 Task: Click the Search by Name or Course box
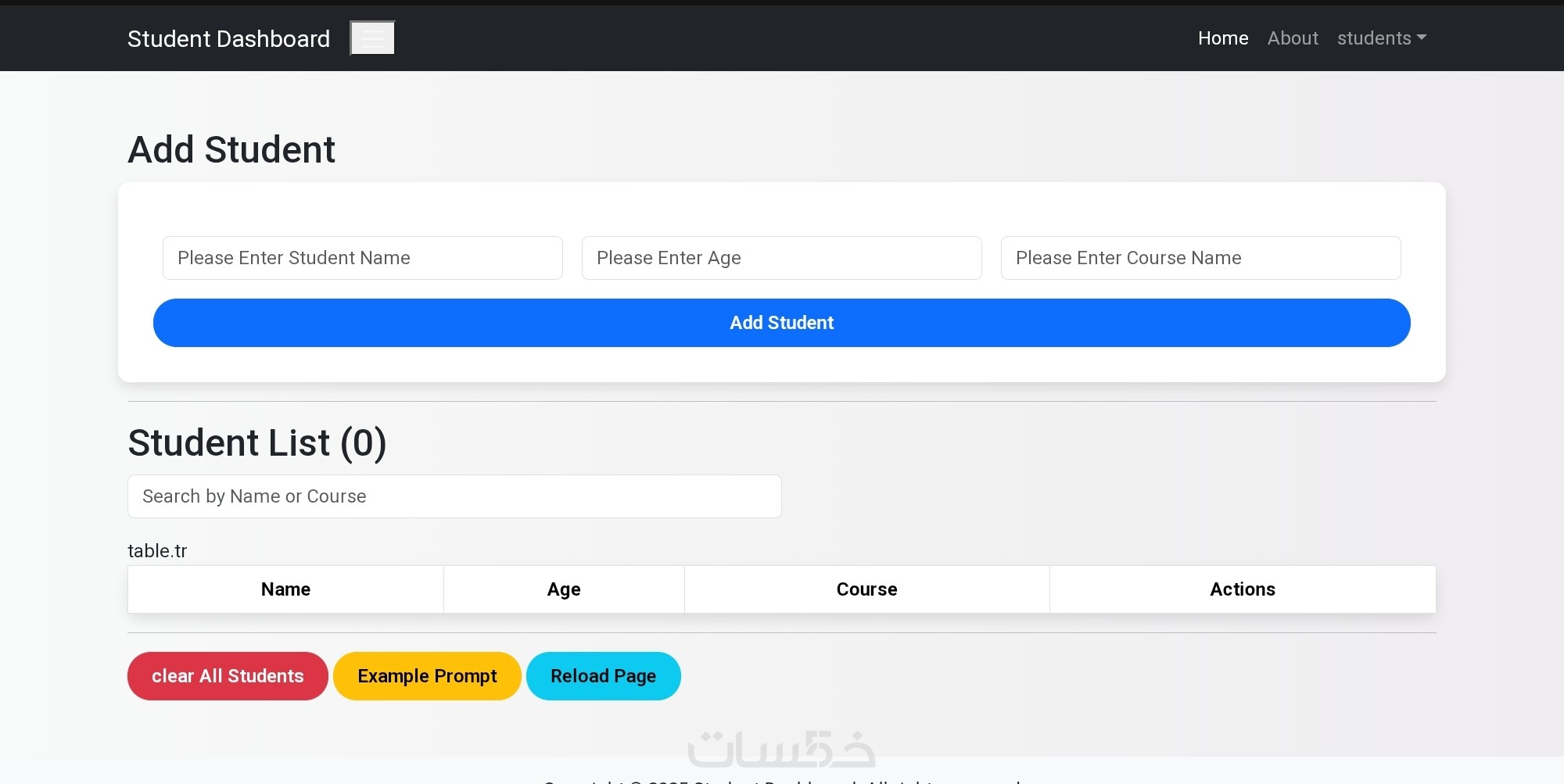(454, 496)
